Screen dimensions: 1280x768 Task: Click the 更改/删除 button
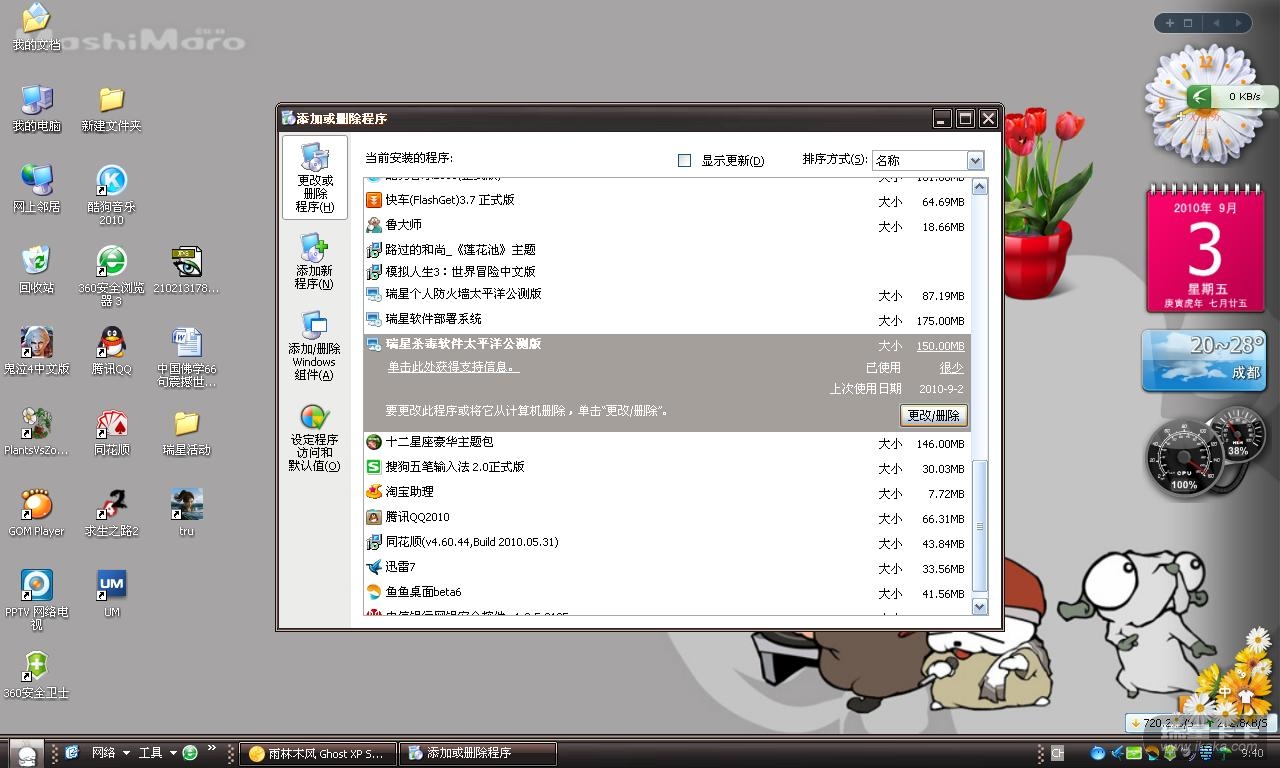coord(934,415)
